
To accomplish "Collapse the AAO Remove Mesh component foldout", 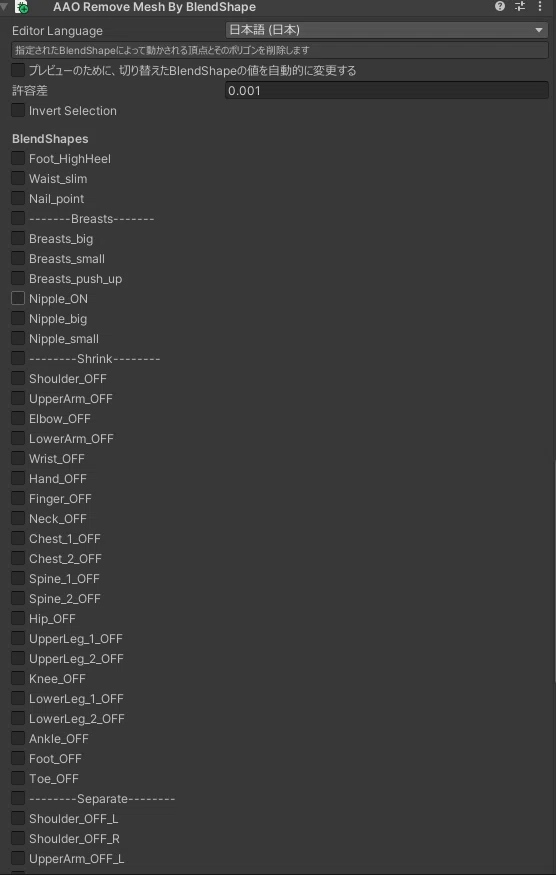I will click(4, 7).
